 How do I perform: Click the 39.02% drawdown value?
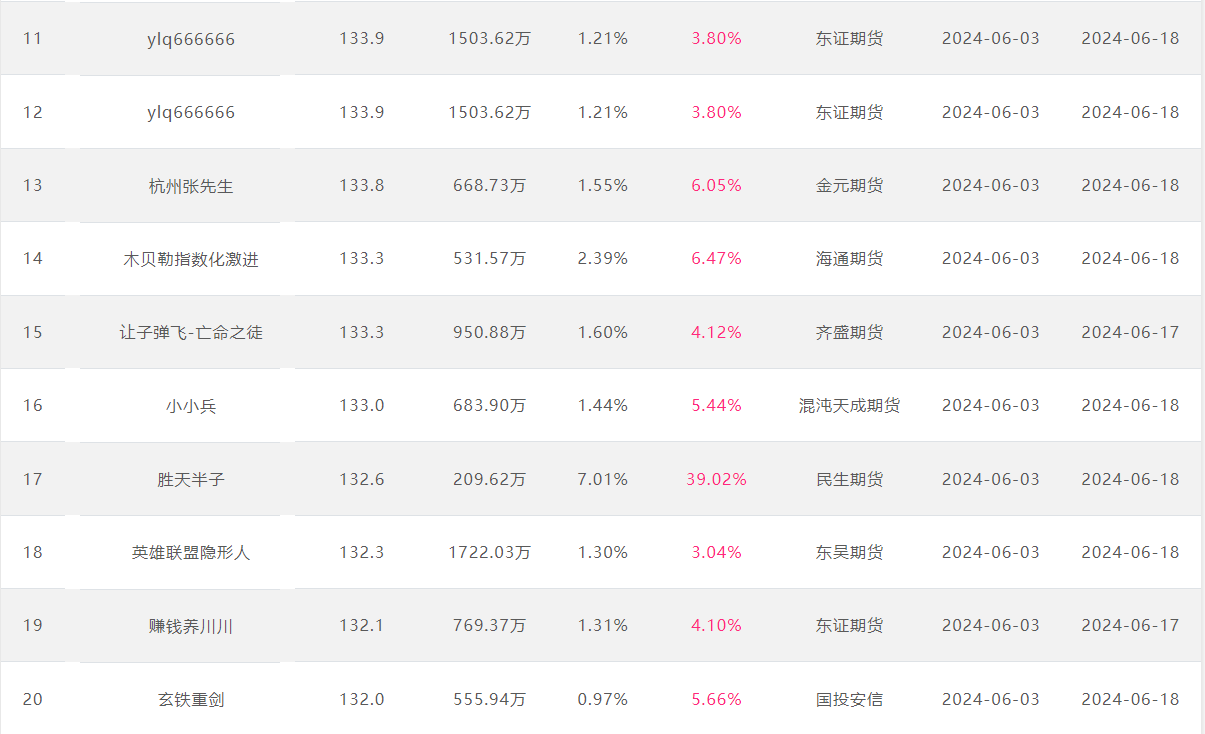pos(716,479)
